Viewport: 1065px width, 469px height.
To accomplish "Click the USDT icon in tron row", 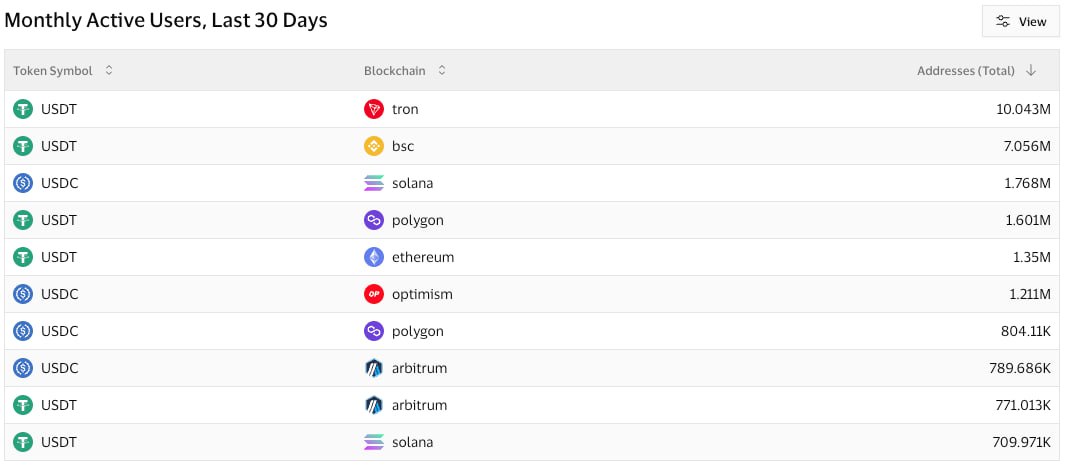I will [x=23, y=109].
